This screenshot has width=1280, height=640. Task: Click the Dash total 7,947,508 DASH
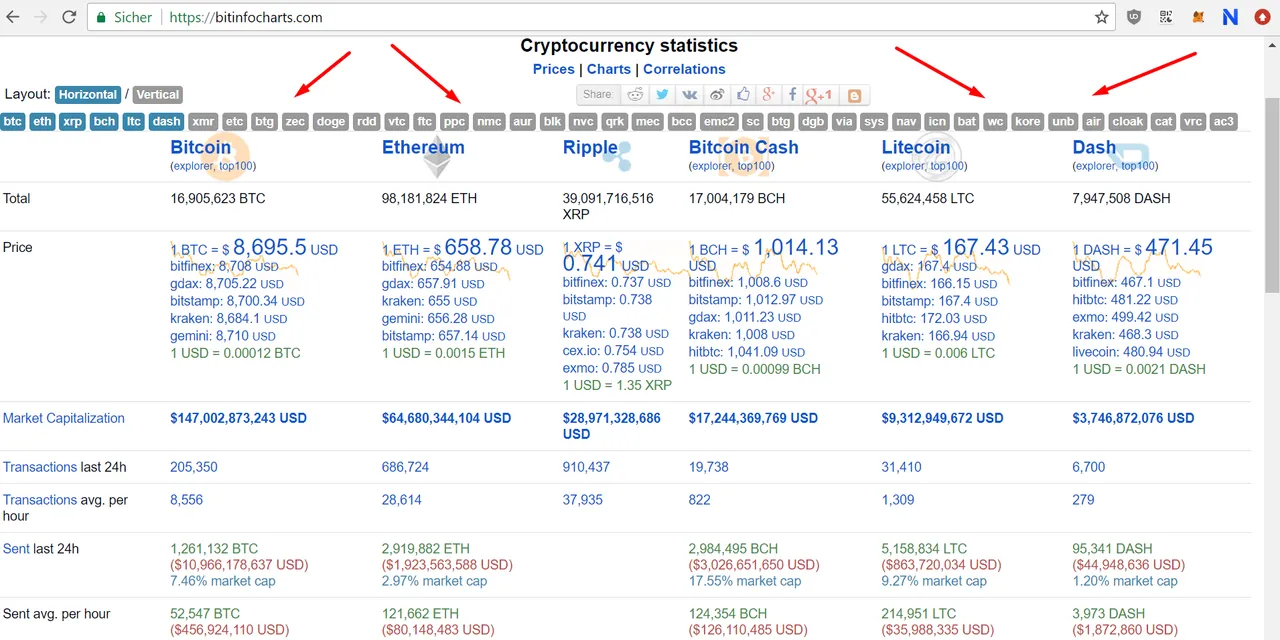pos(1121,198)
